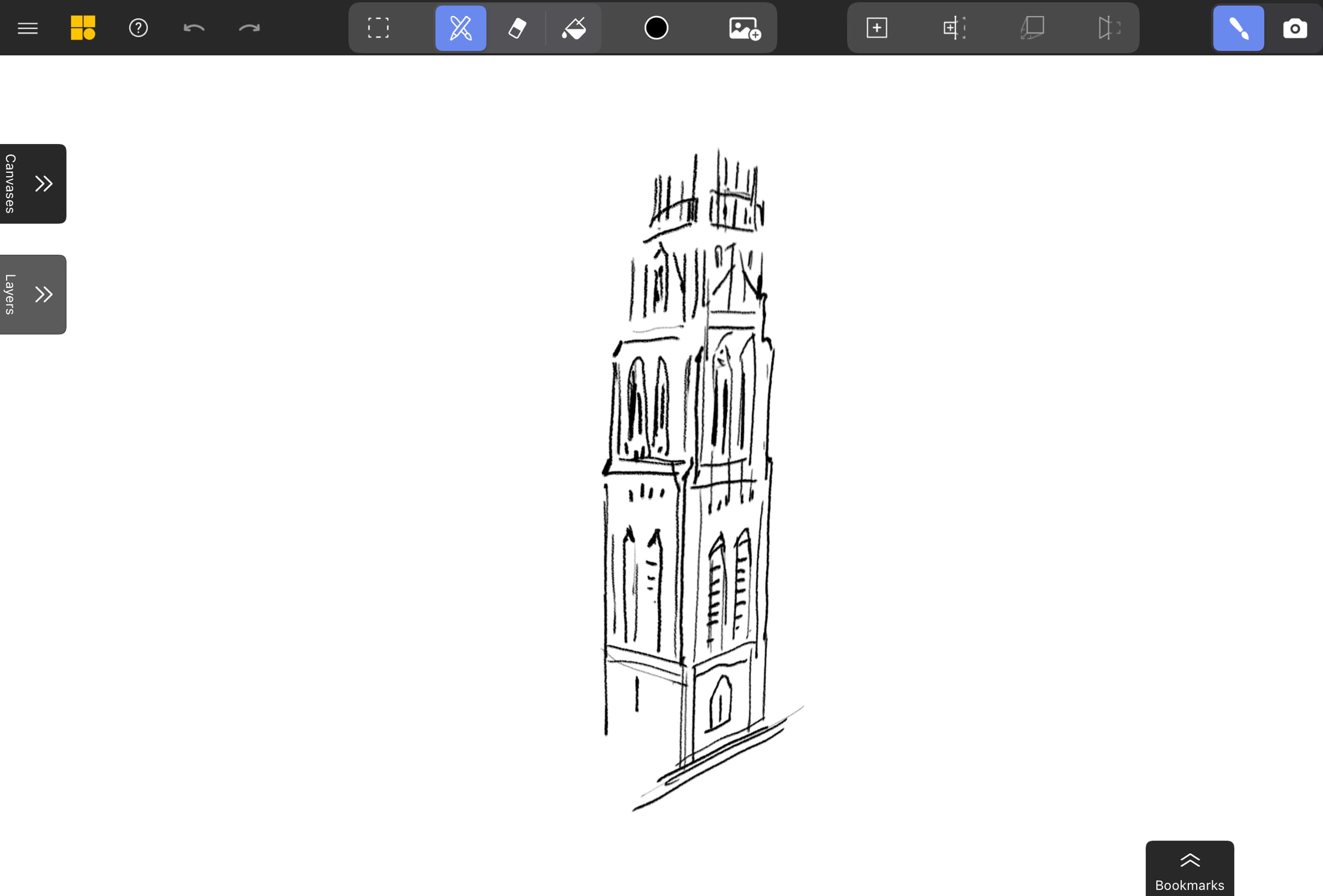Choose the paint bucket fill tool

pos(574,28)
